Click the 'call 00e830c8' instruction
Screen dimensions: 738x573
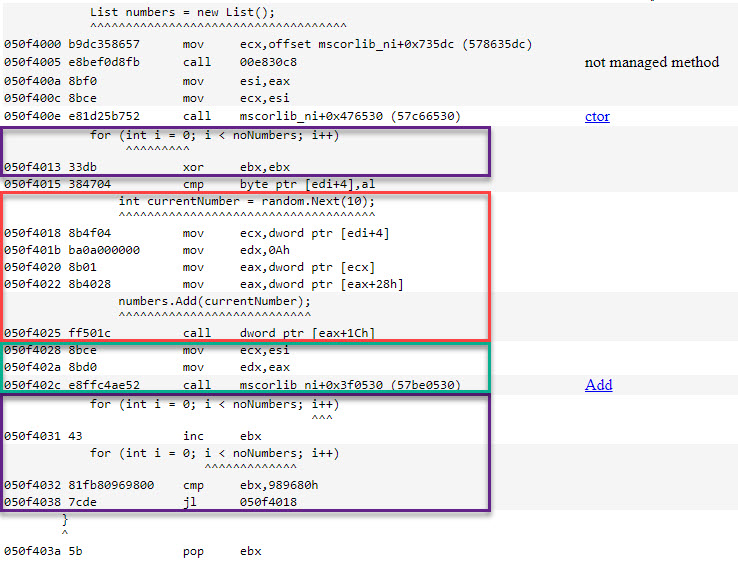click(240, 62)
